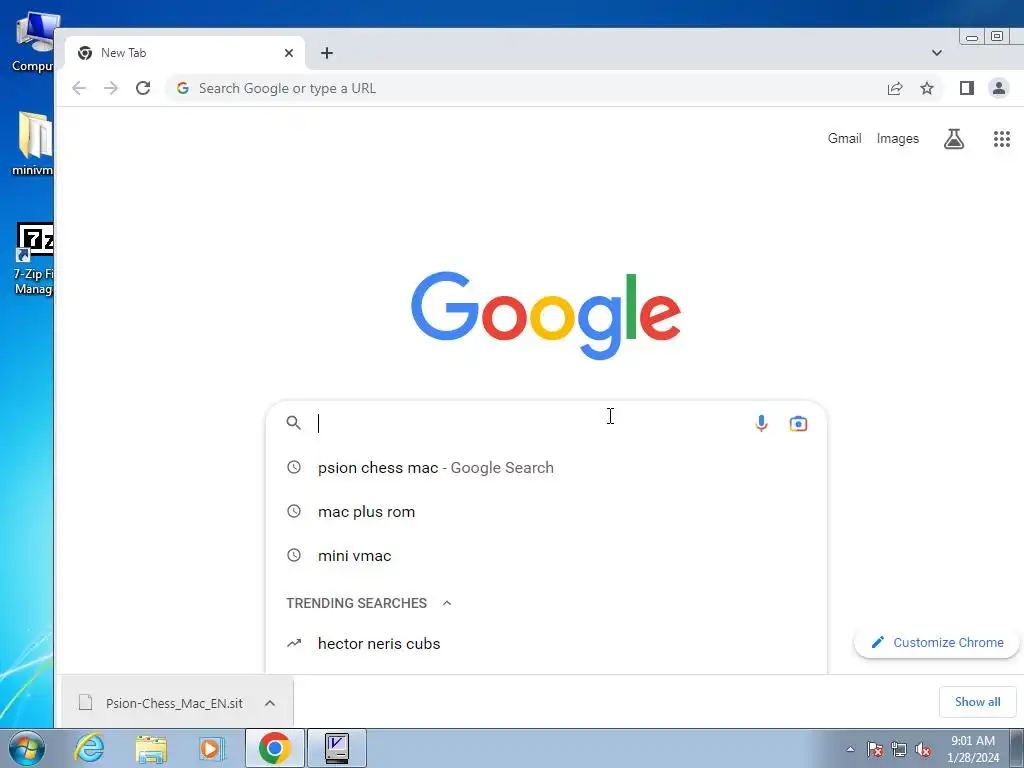The height and width of the screenshot is (768, 1024).
Task: Select the New Tab tab
Action: (185, 53)
